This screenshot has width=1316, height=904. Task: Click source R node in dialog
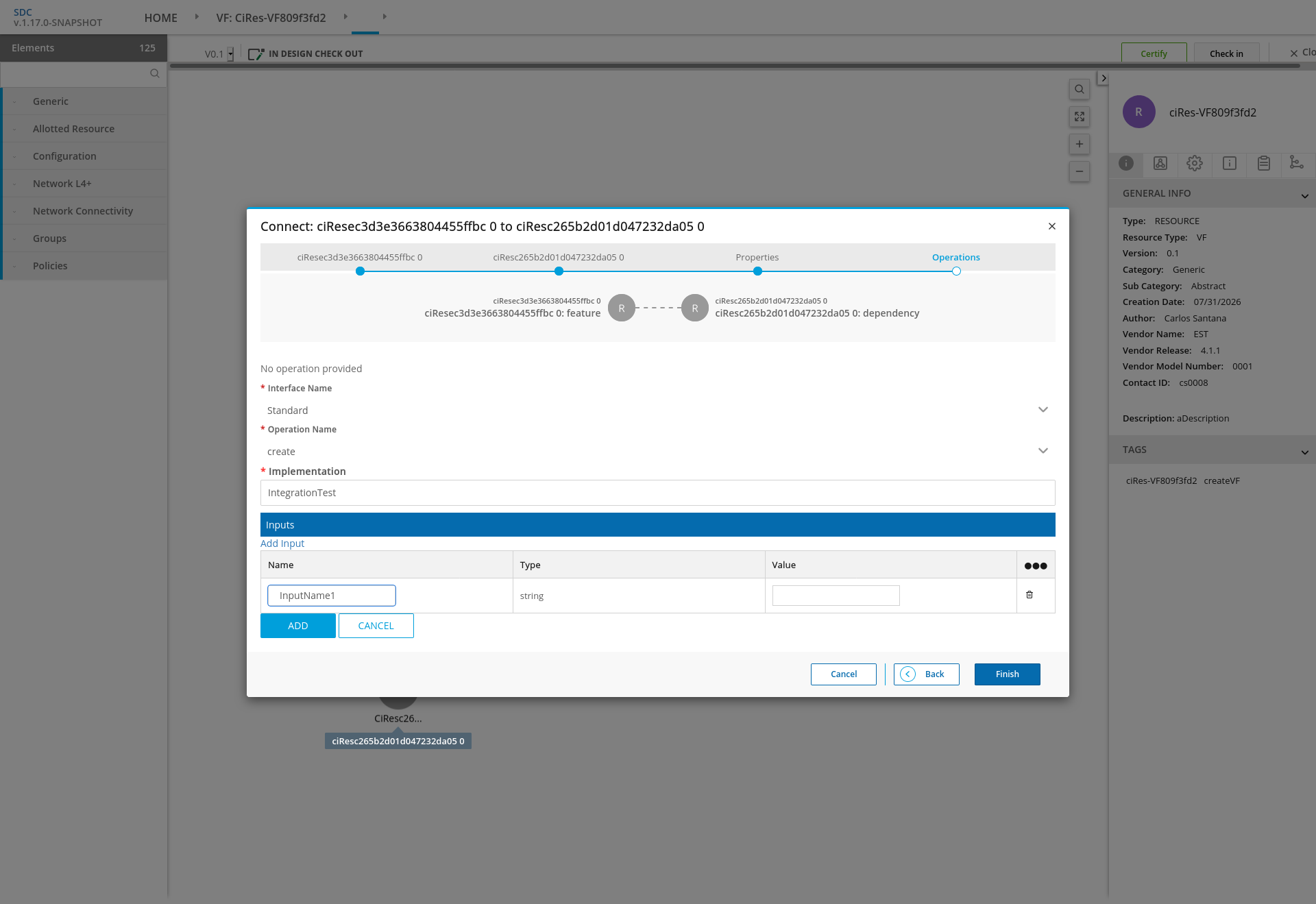(622, 308)
